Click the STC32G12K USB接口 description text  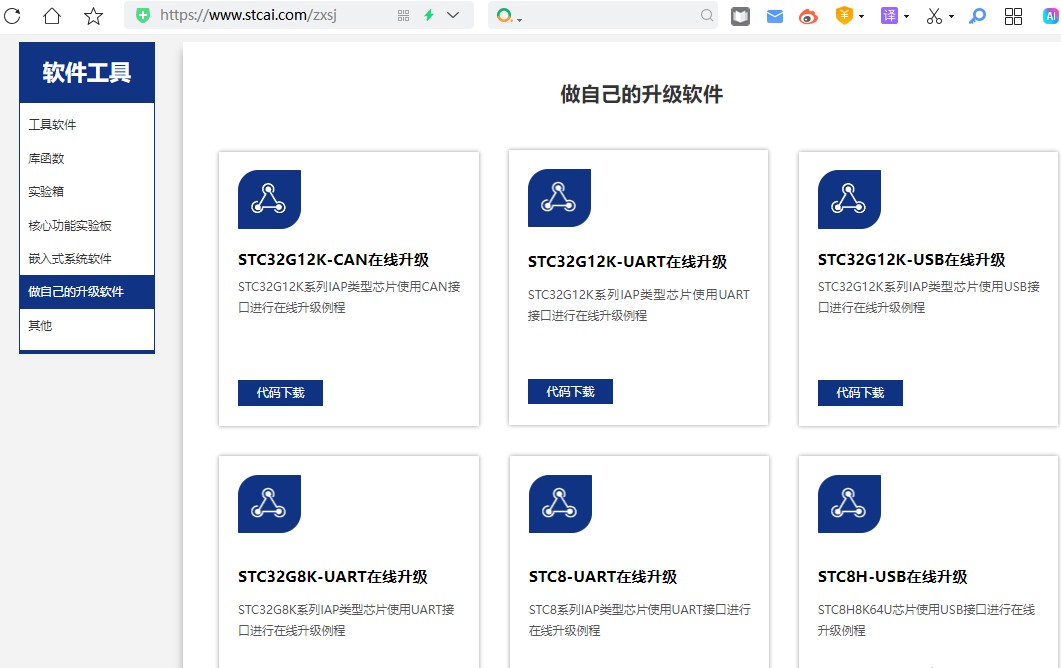click(929, 297)
